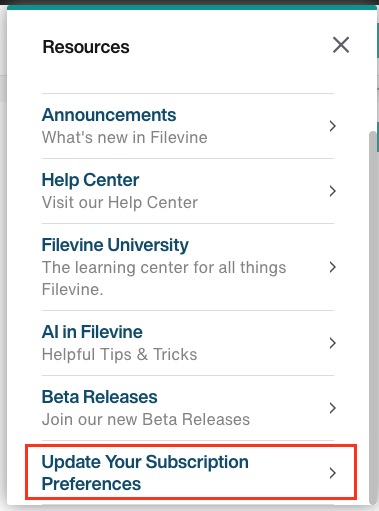Image resolution: width=379 pixels, height=511 pixels.
Task: Click the chevron arrow beside AI in Filevine
Action: (x=332, y=343)
